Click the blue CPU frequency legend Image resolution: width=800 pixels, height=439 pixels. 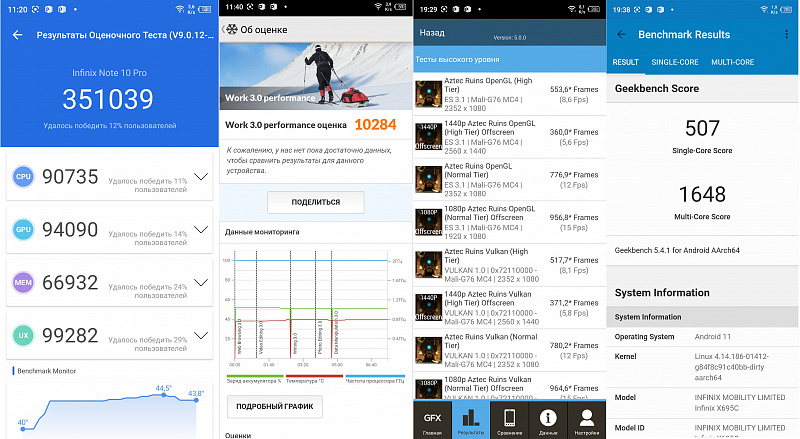375,379
